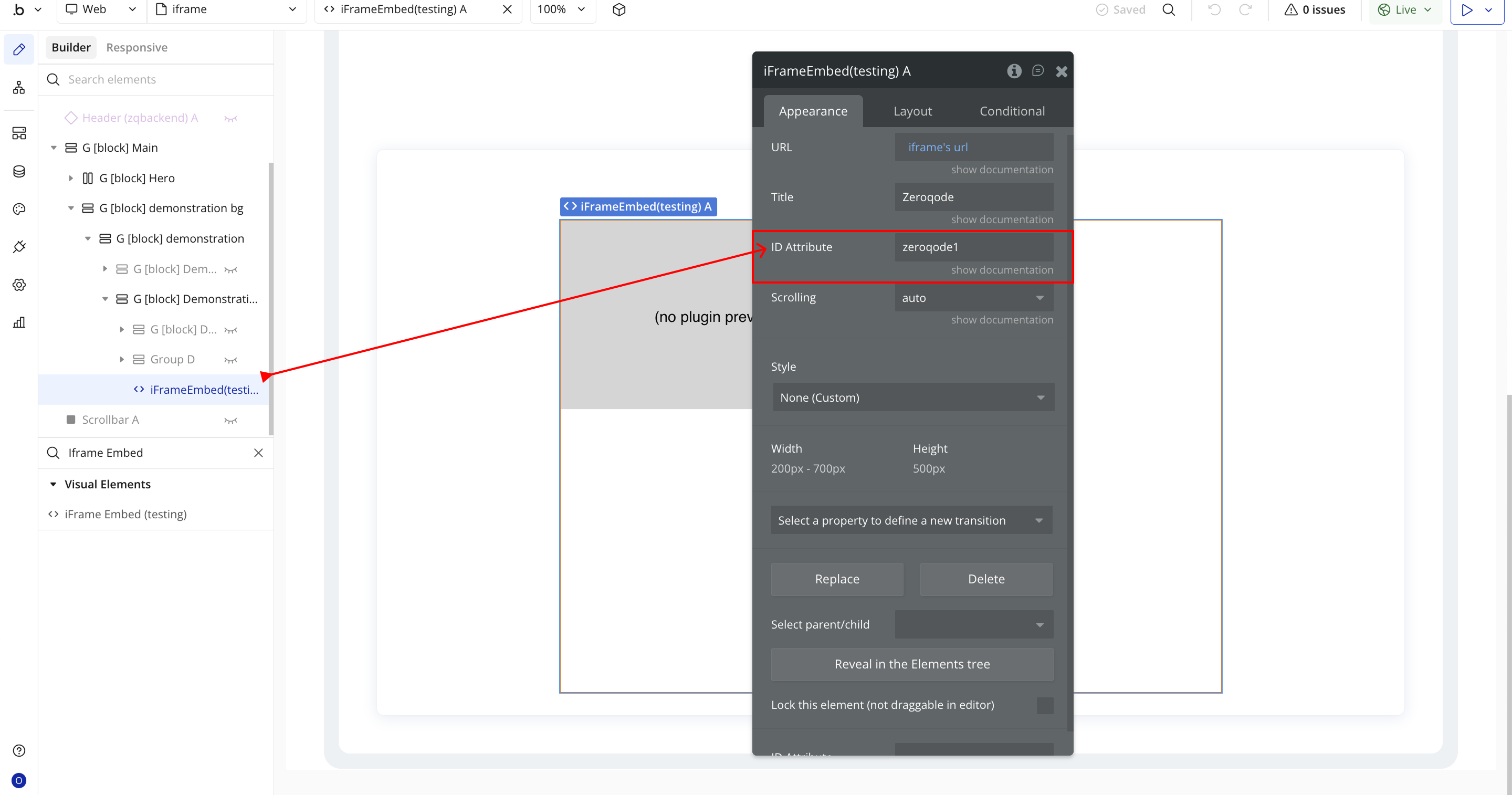Open the Logs chart icon
The height and width of the screenshot is (795, 1512).
point(19,322)
